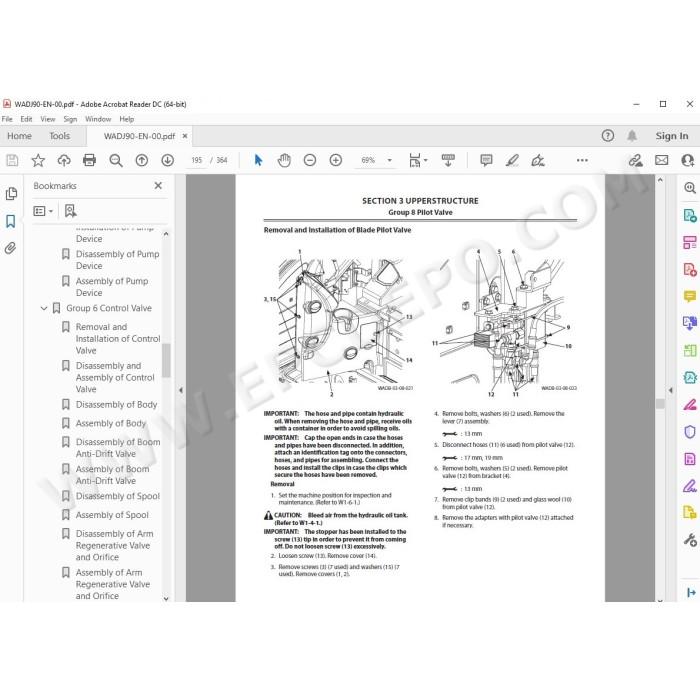Open Fill and Sign tool

[x=538, y=160]
